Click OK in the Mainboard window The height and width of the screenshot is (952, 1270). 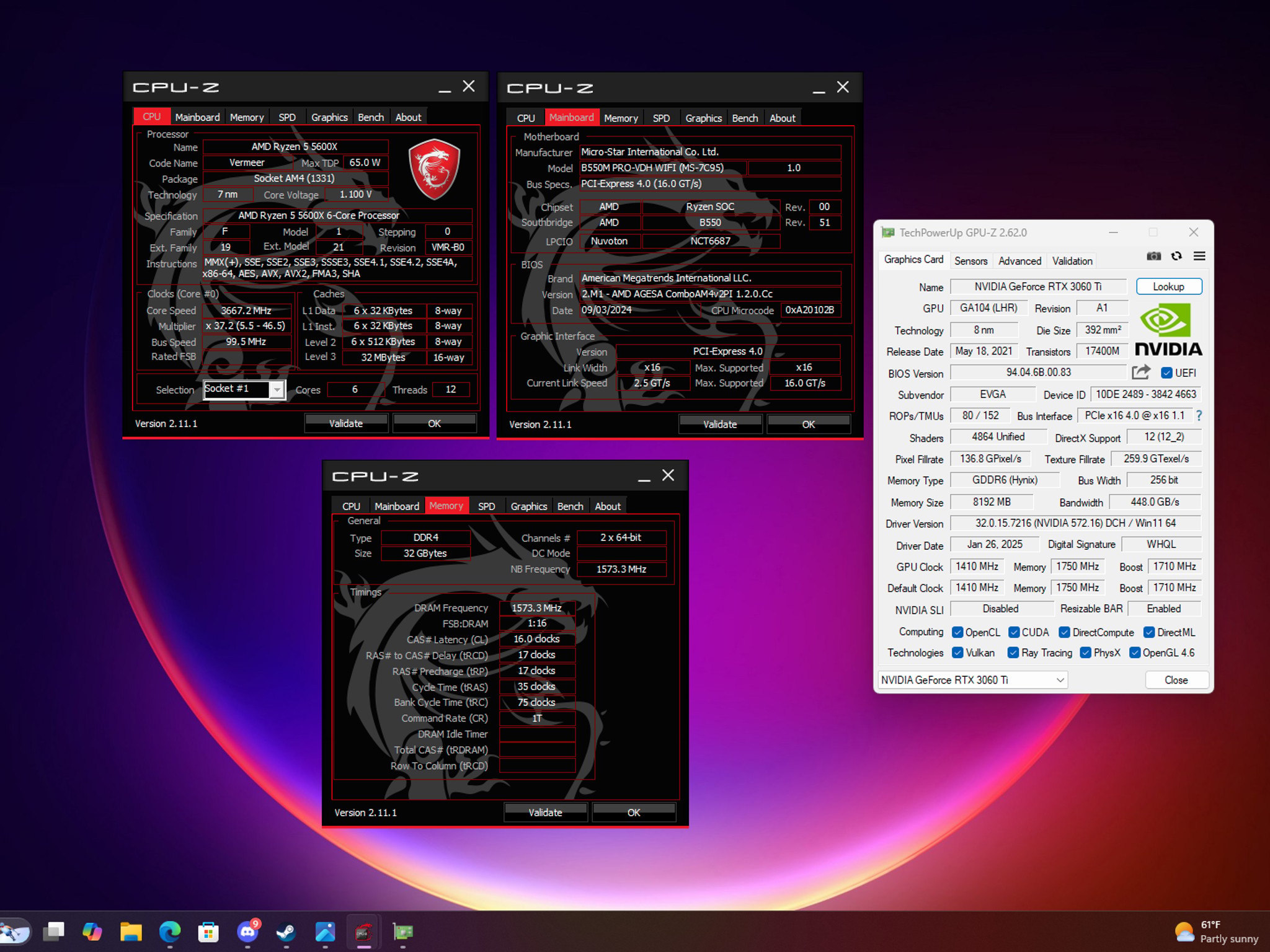click(809, 424)
